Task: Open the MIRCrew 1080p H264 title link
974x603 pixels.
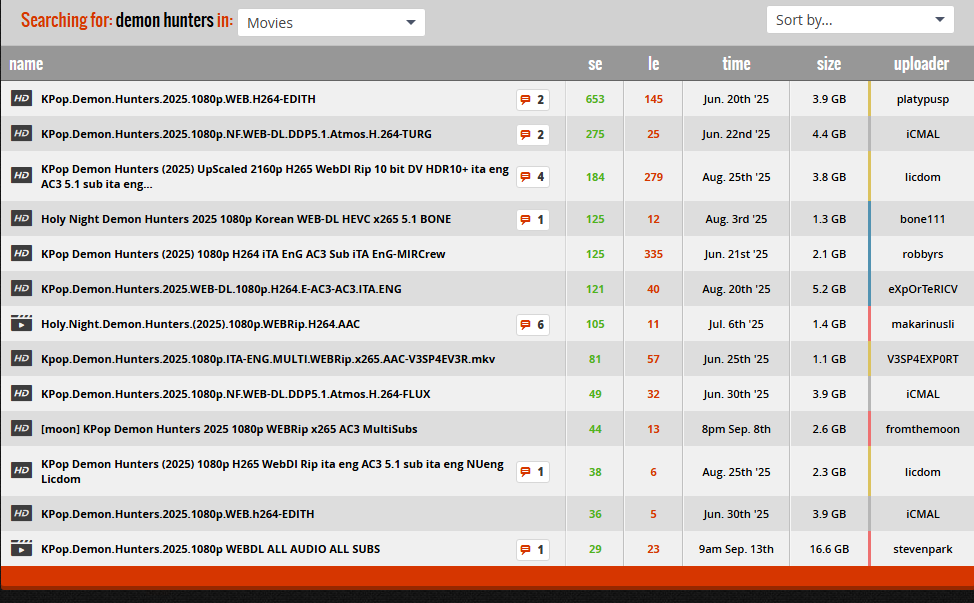Action: [243, 254]
